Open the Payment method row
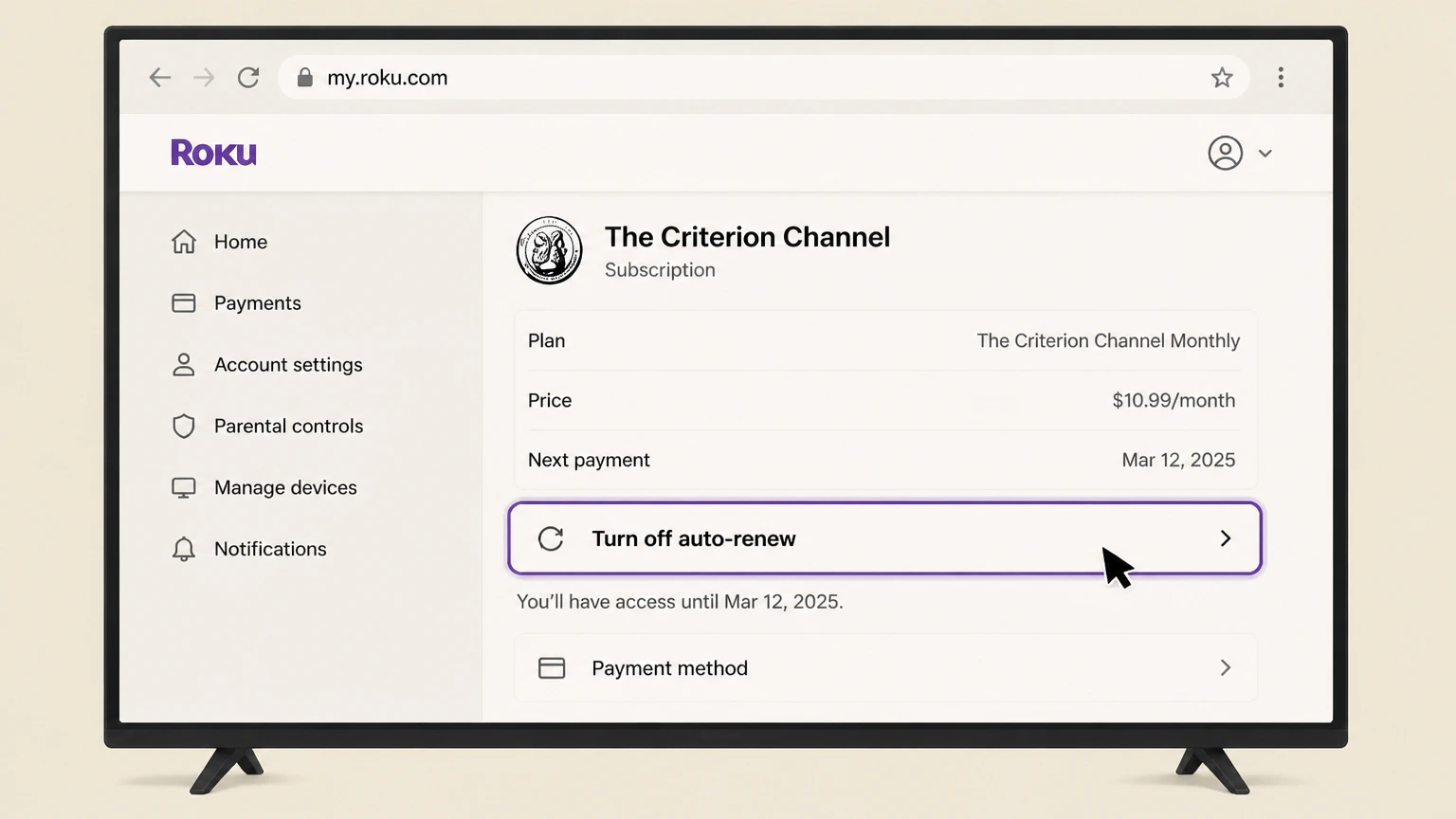Viewport: 1456px width, 819px height. (x=885, y=668)
